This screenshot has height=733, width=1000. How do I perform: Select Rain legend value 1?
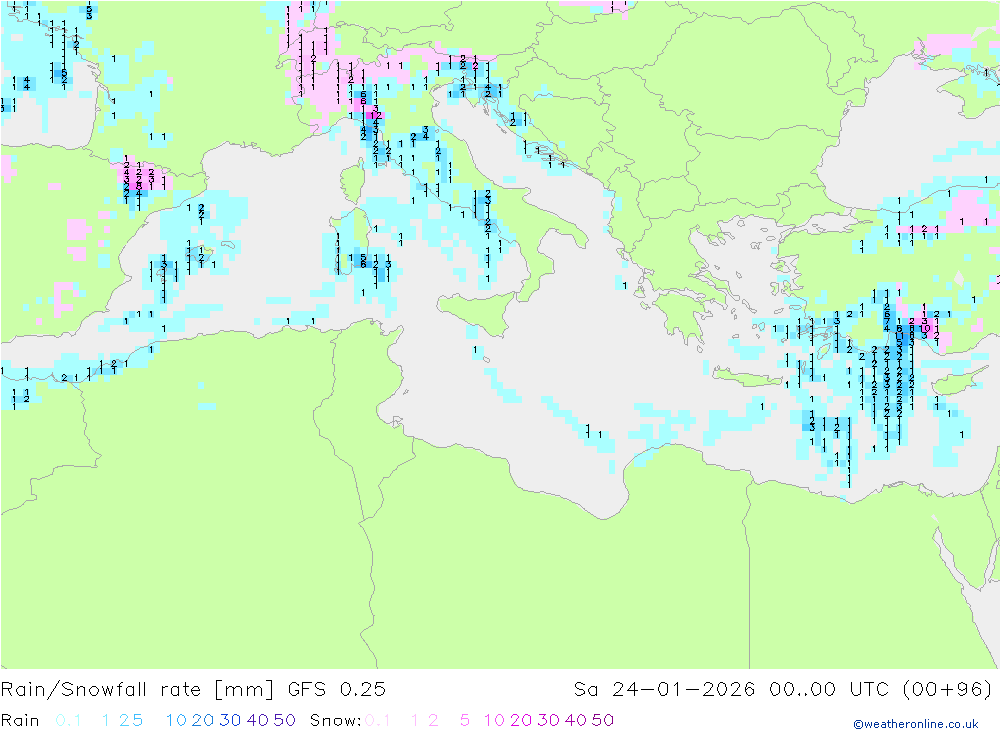tap(105, 720)
